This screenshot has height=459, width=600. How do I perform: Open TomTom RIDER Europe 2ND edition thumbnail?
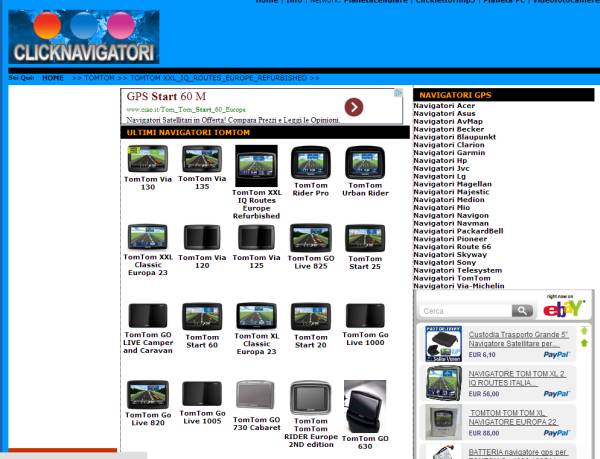coord(311,397)
